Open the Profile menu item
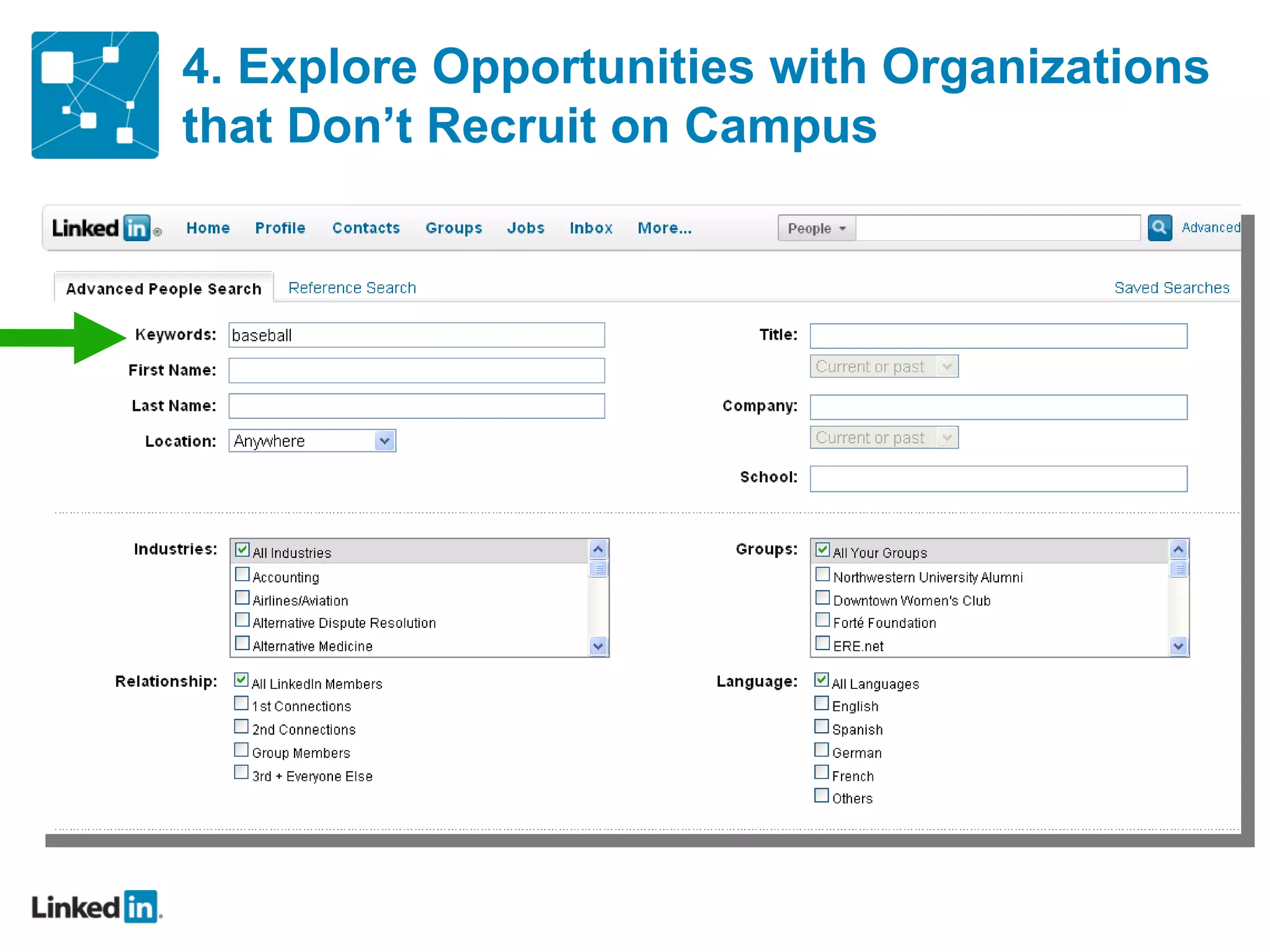The width and height of the screenshot is (1270, 952). coord(280,228)
